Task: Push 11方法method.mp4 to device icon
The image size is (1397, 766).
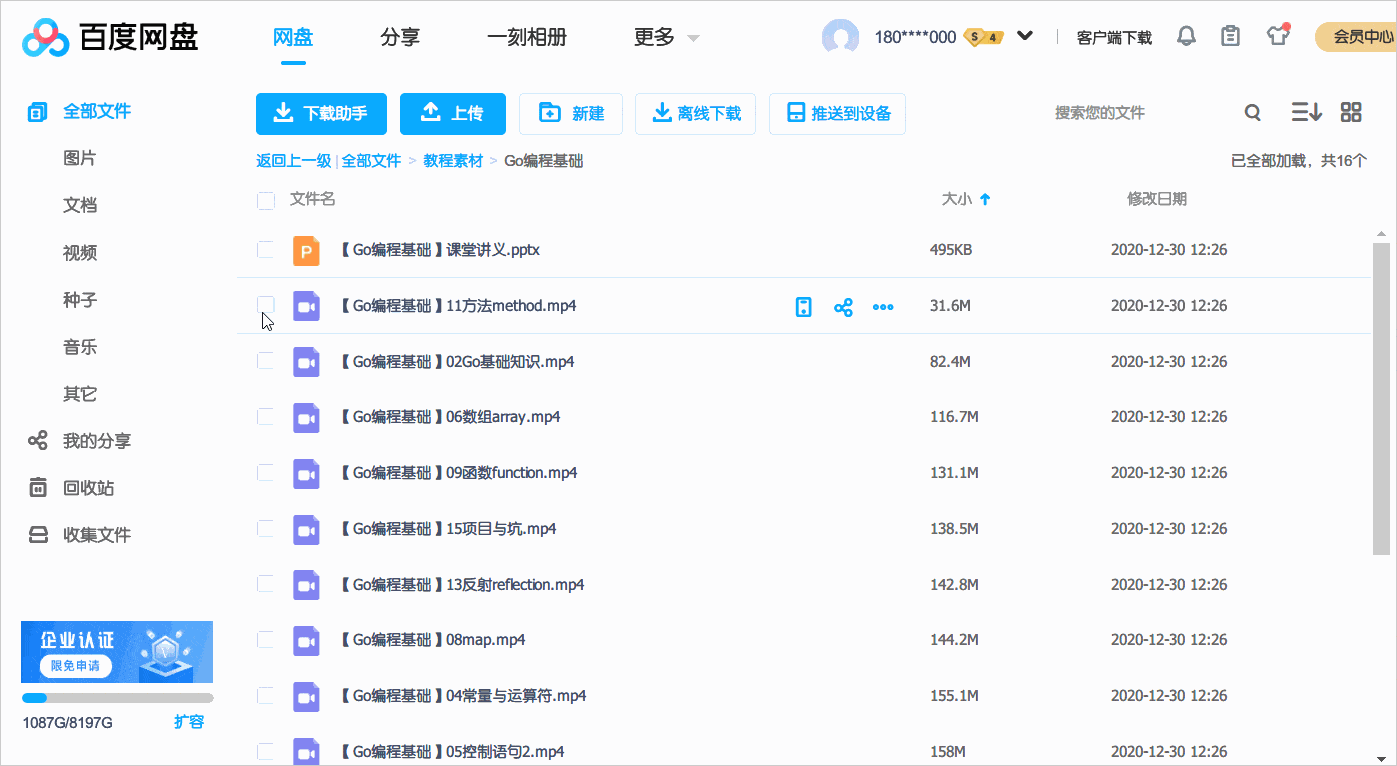Action: point(803,307)
